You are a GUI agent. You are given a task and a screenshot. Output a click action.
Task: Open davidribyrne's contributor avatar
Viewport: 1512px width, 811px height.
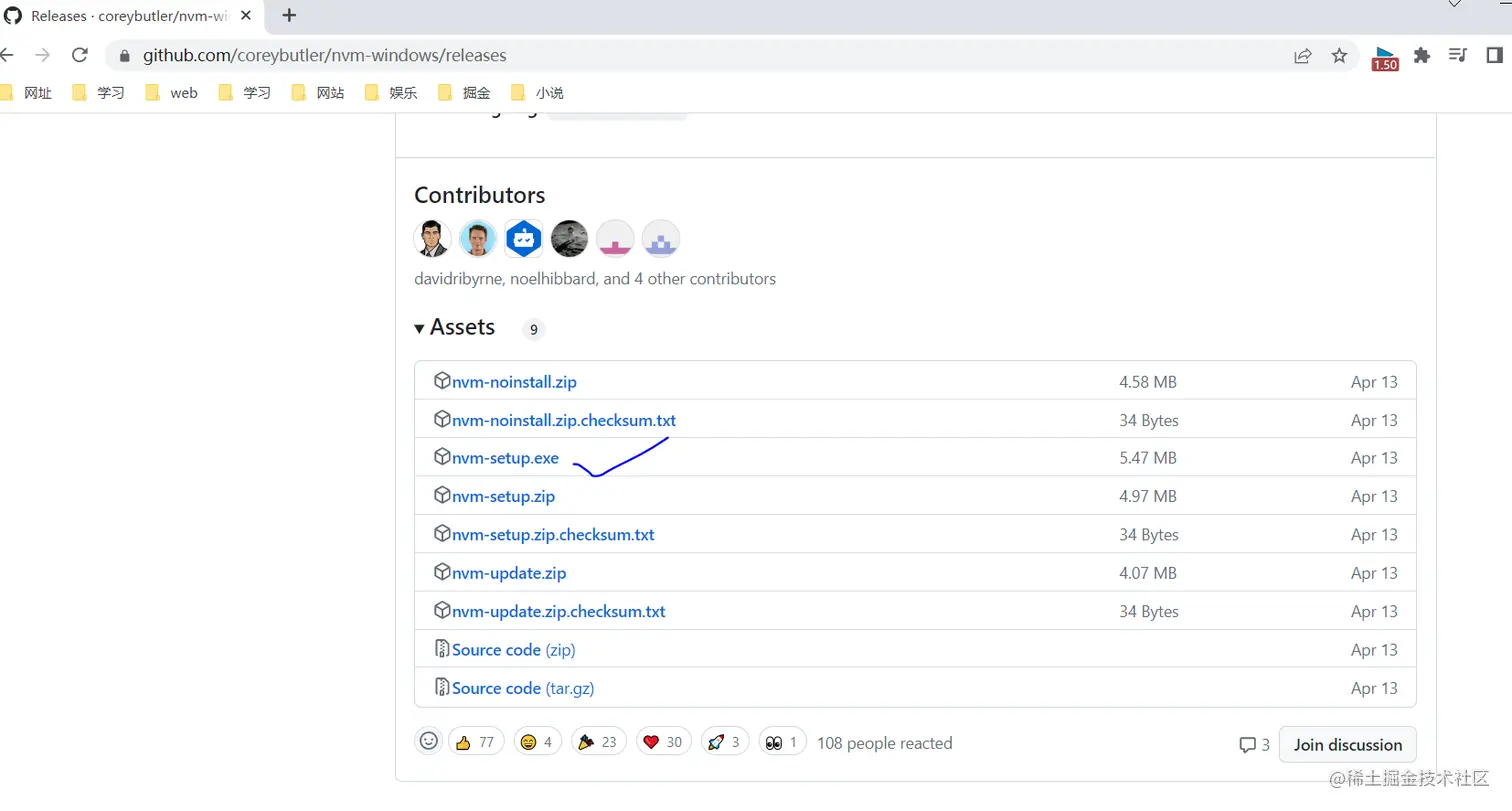(432, 238)
